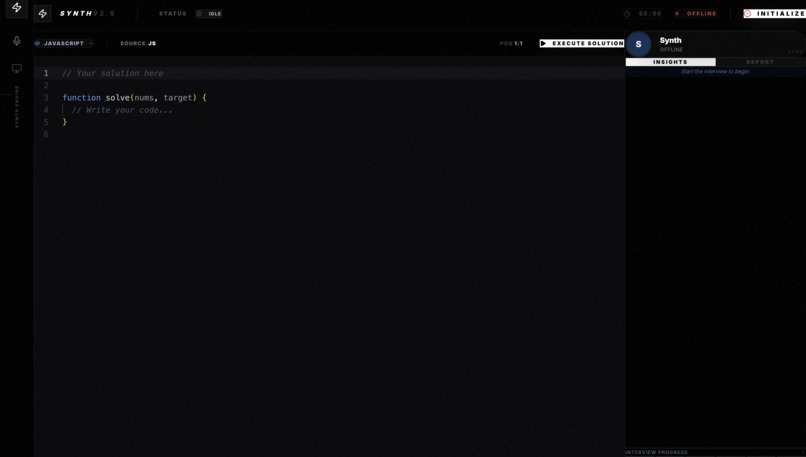The width and height of the screenshot is (806, 457).
Task: Click the OFFLINE label under Synth name
Action: (671, 49)
